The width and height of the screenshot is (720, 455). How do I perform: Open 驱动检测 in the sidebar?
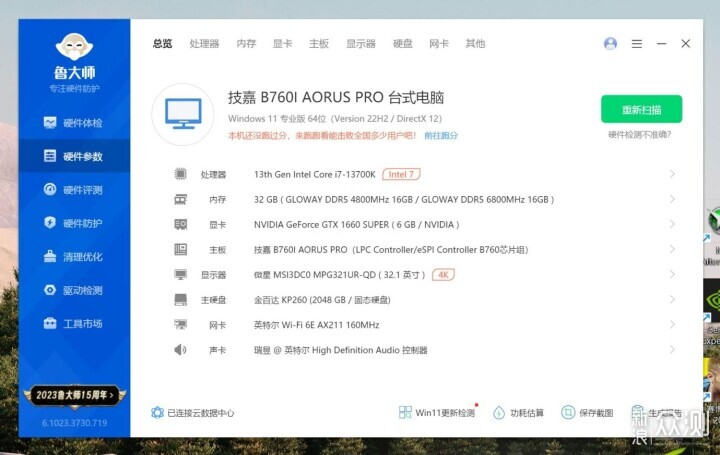point(74,290)
